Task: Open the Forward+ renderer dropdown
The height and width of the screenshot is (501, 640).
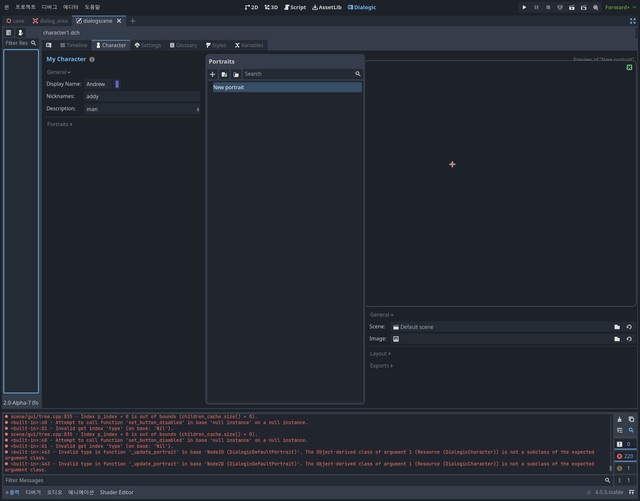Action: tap(620, 7)
